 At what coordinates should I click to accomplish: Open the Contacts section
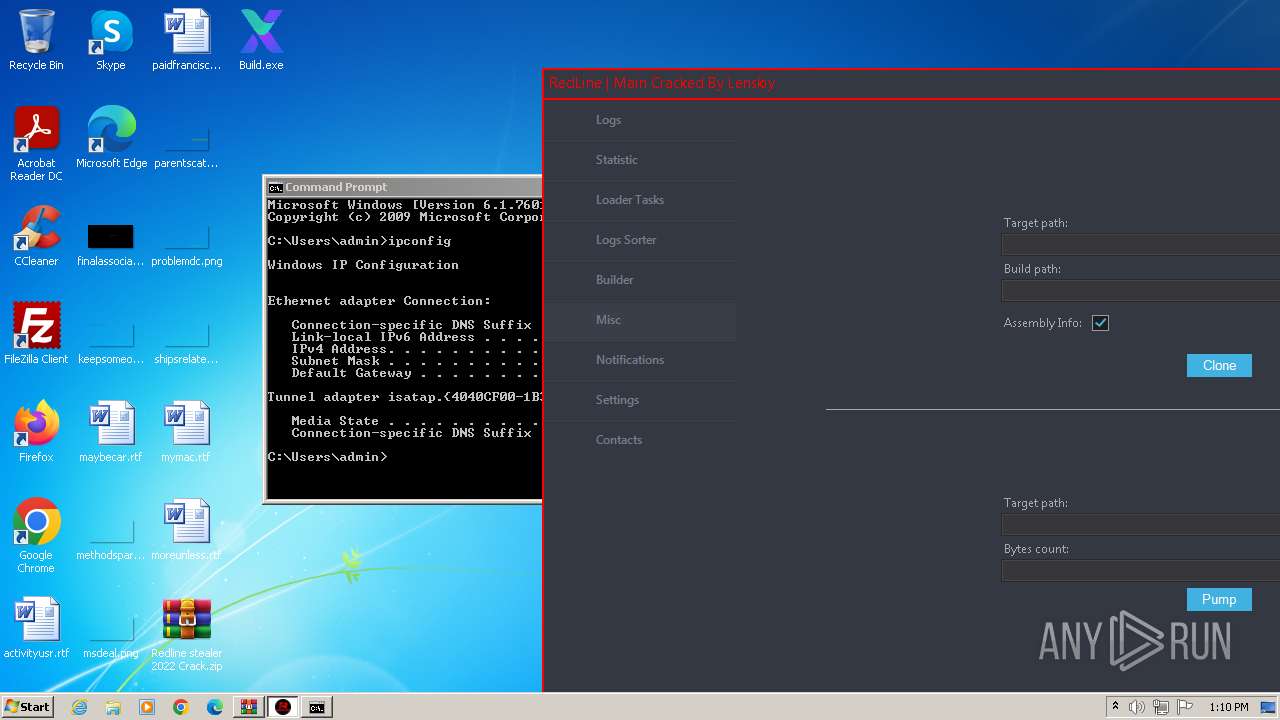(639, 440)
